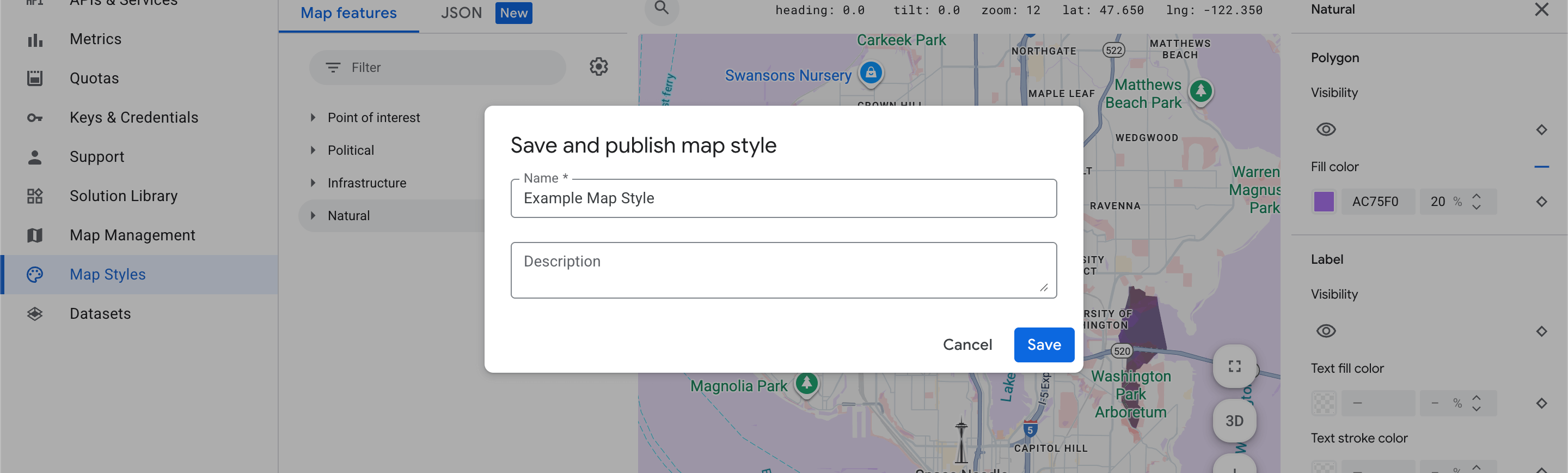Click the Filter lines icon
Screen dimensions: 1568x473
(332, 67)
